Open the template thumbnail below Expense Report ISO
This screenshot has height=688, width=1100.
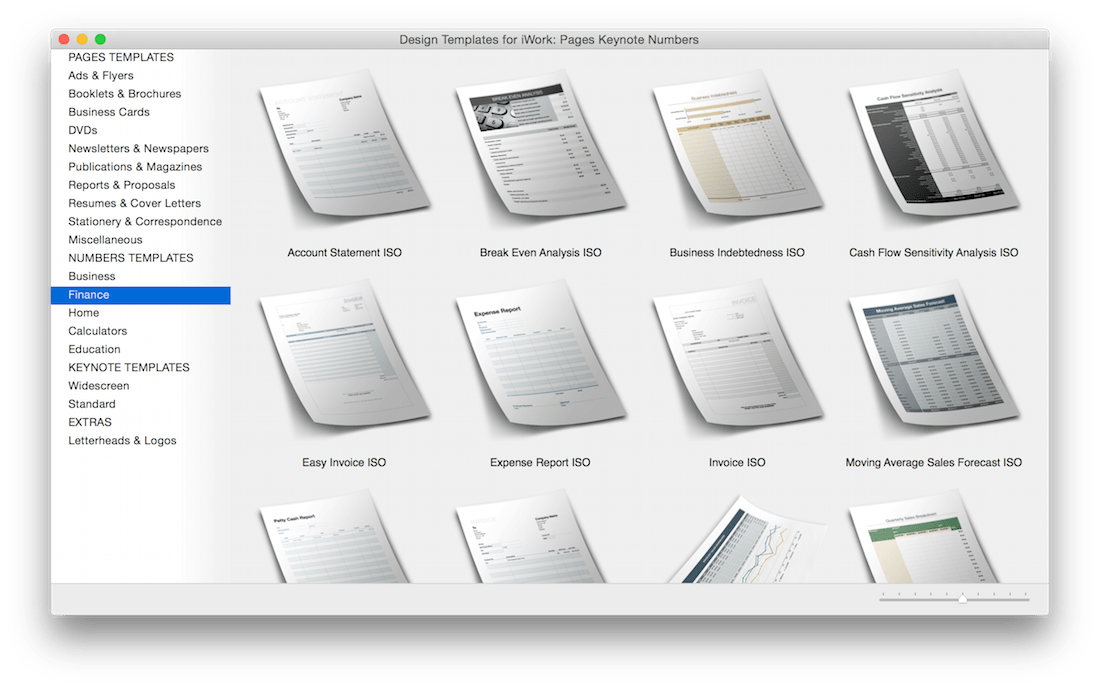click(x=531, y=537)
